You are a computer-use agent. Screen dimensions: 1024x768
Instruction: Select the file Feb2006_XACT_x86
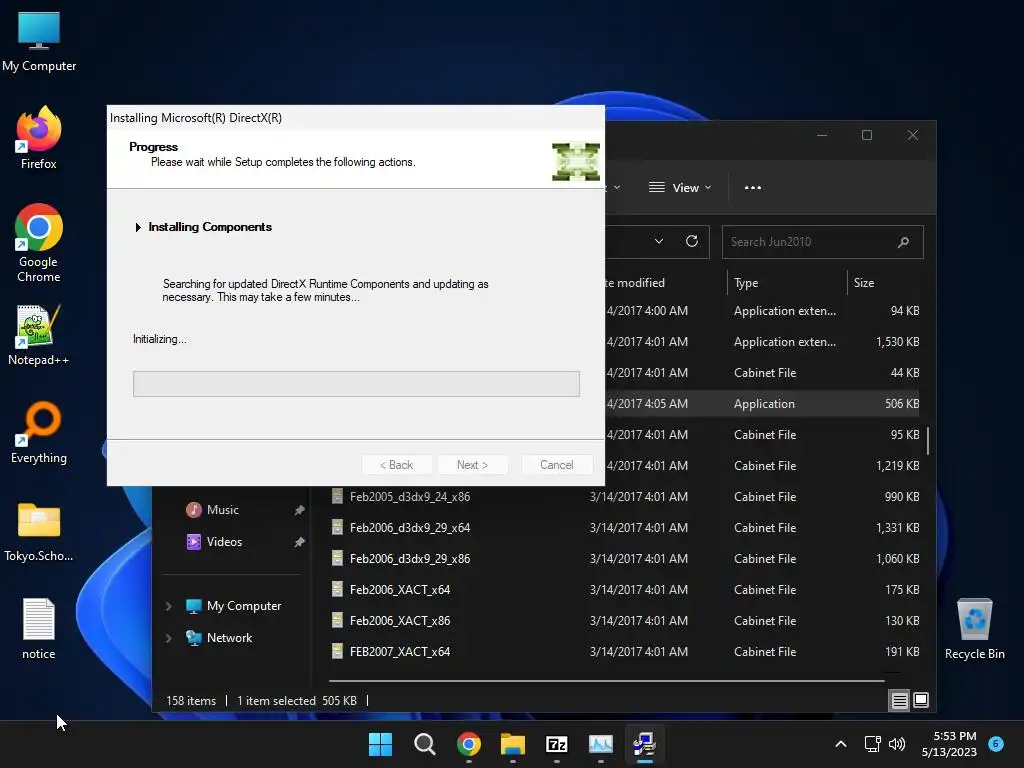[400, 621]
